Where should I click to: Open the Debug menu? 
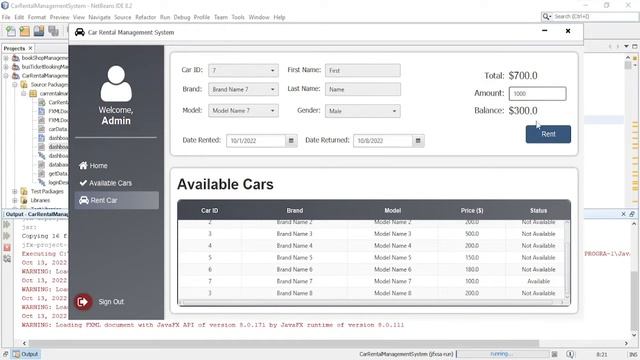[182, 17]
